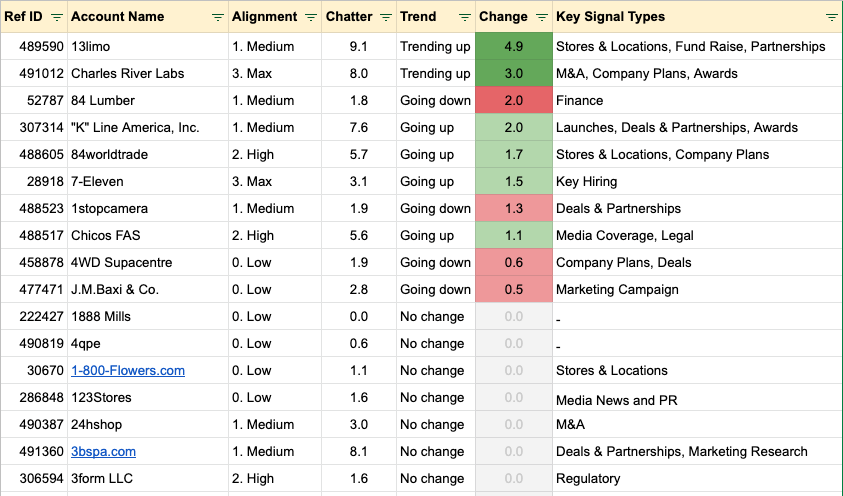
Task: Click the 4.9 change cell for 13limo
Action: (514, 47)
